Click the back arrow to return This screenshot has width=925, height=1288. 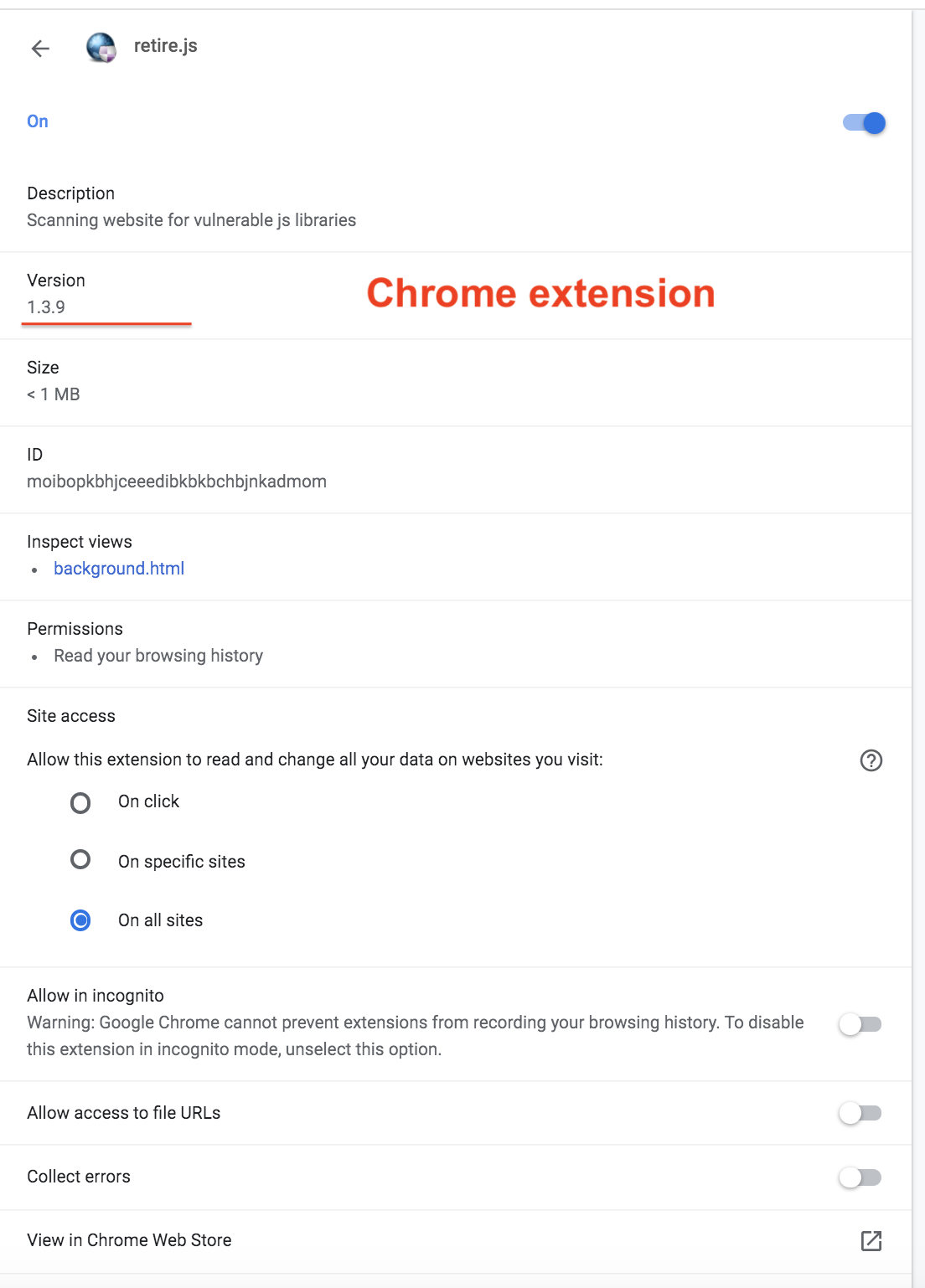(39, 49)
